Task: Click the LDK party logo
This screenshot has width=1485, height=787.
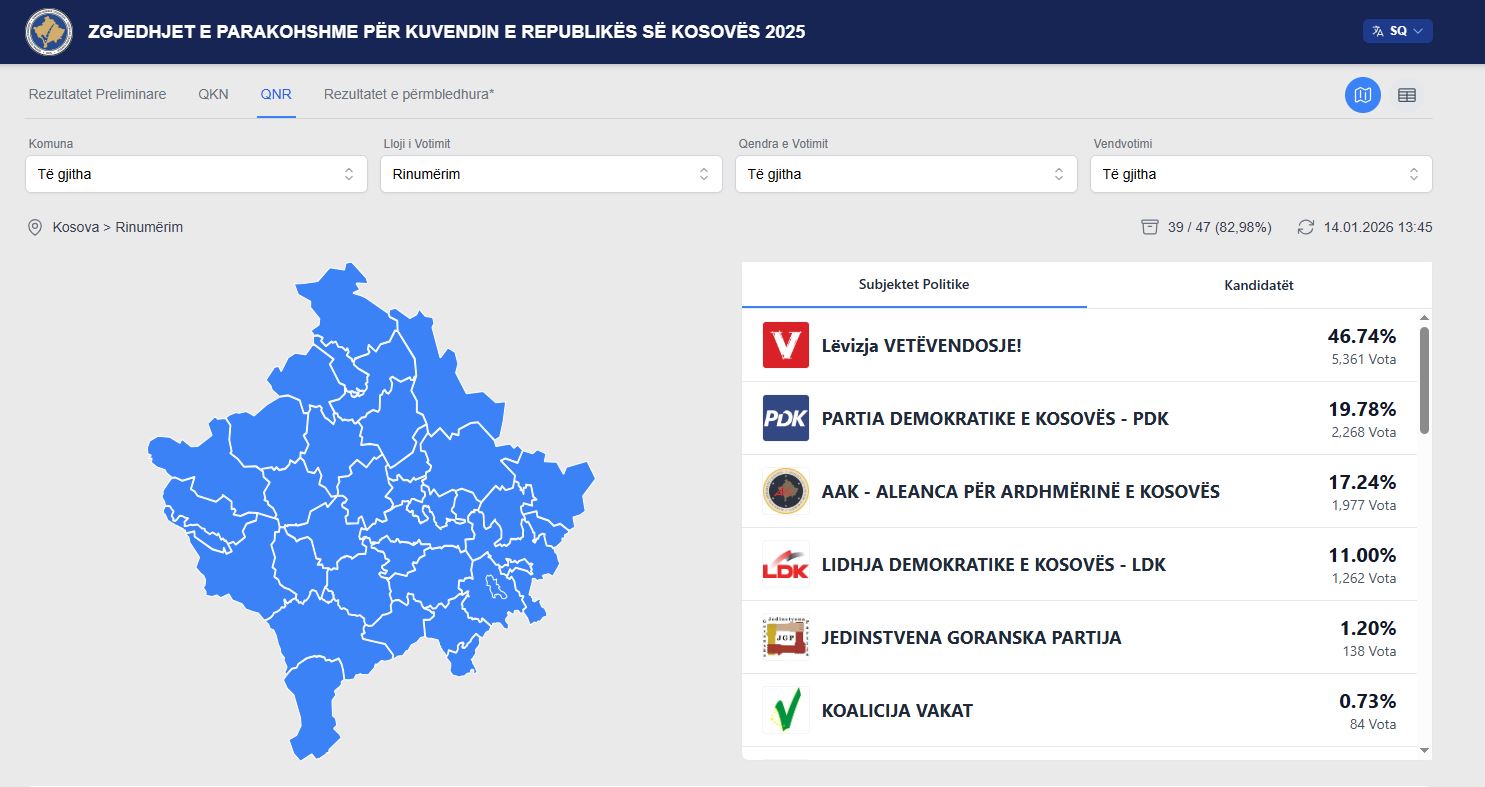Action: 785,564
